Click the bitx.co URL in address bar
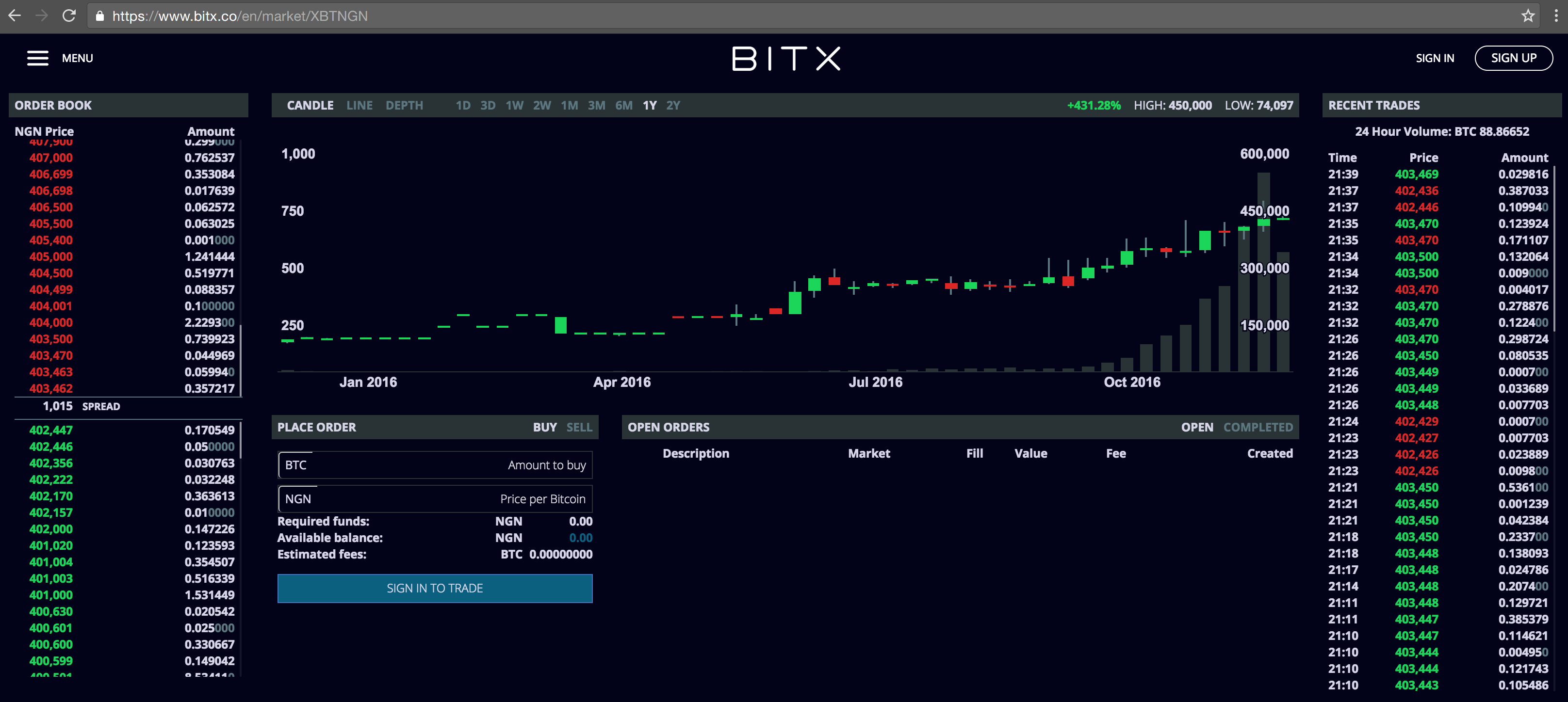1568x702 pixels. (x=240, y=16)
